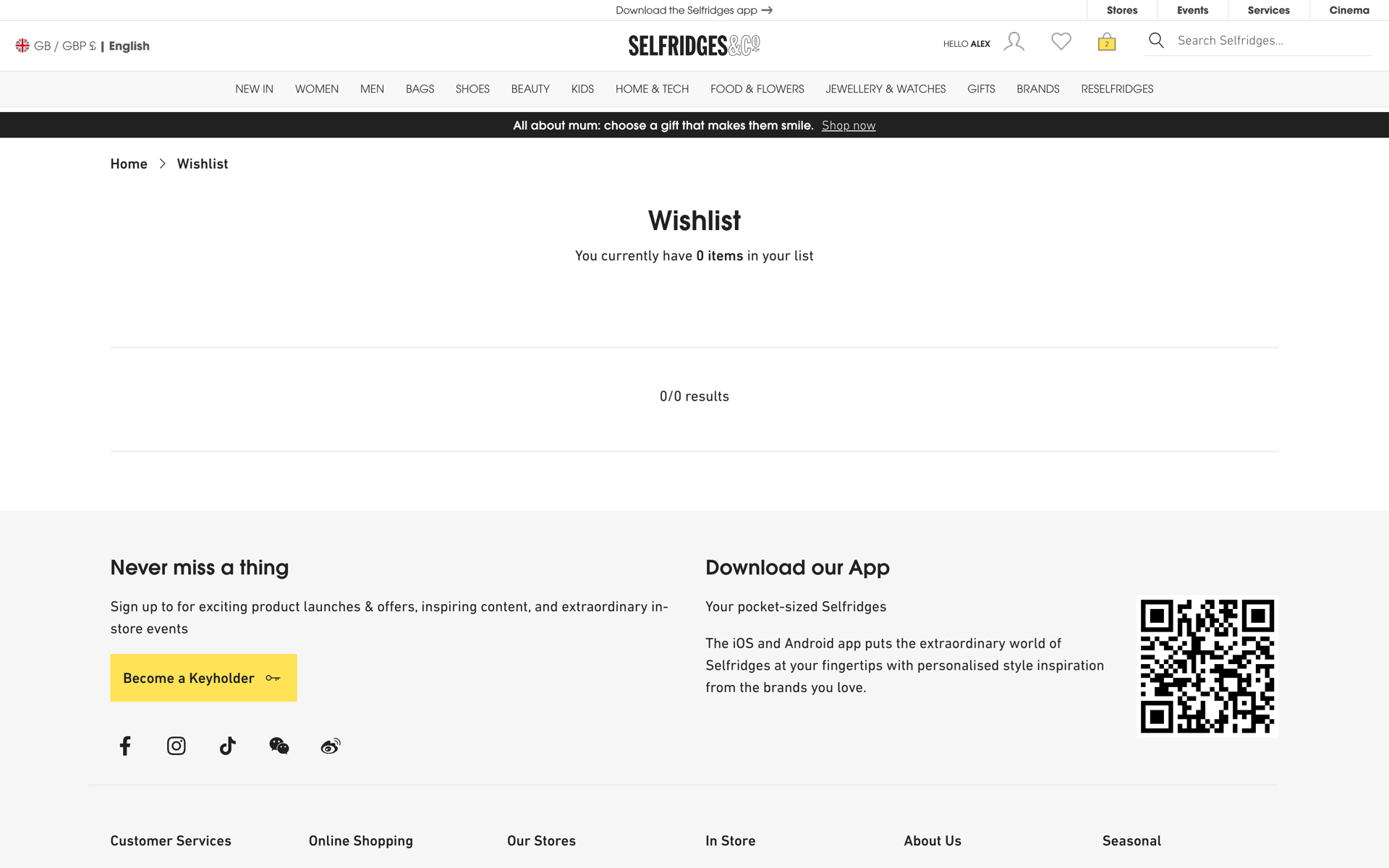
Task: Go to Home in breadcrumb
Action: (x=129, y=163)
